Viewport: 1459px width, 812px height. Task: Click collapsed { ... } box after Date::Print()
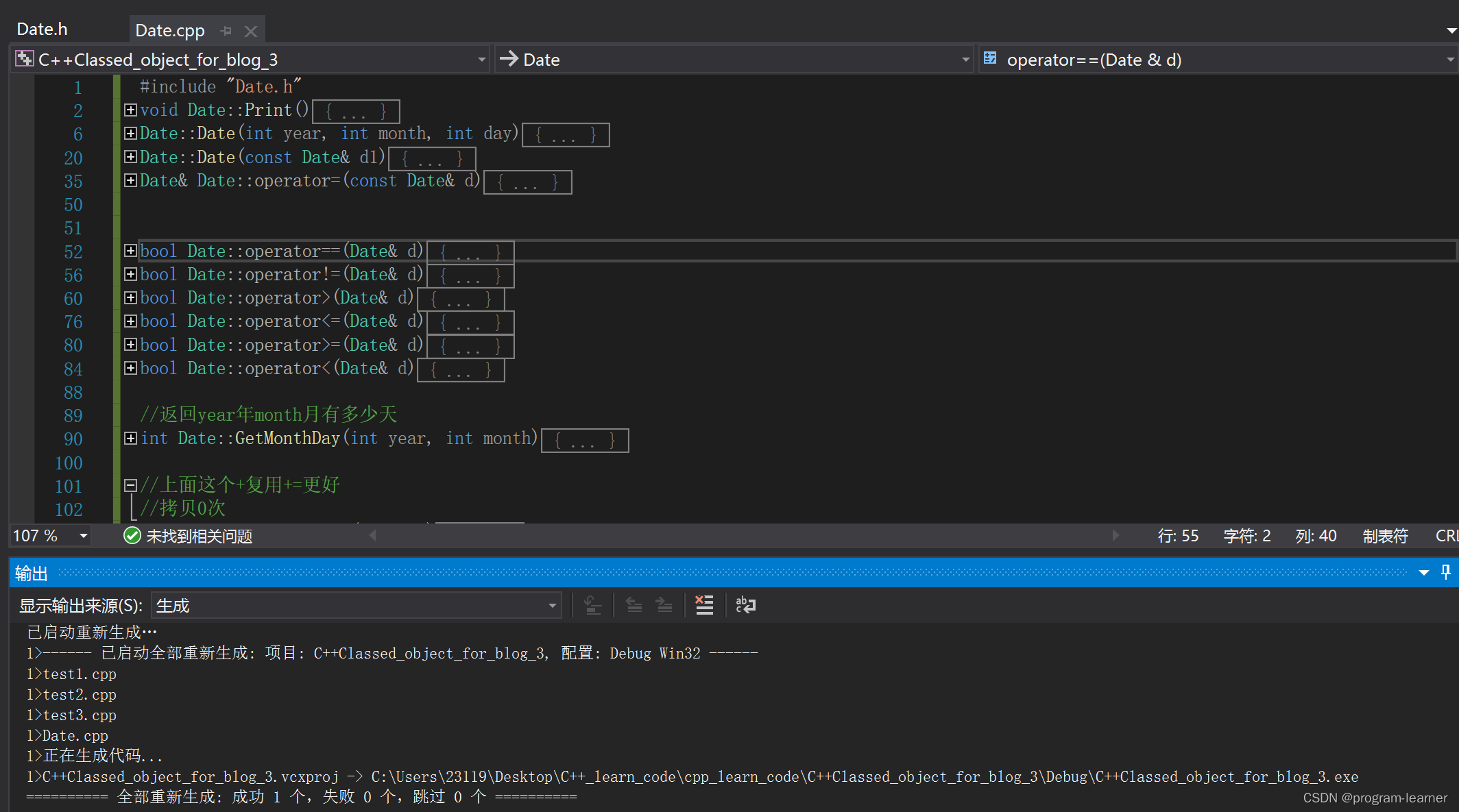(x=356, y=111)
